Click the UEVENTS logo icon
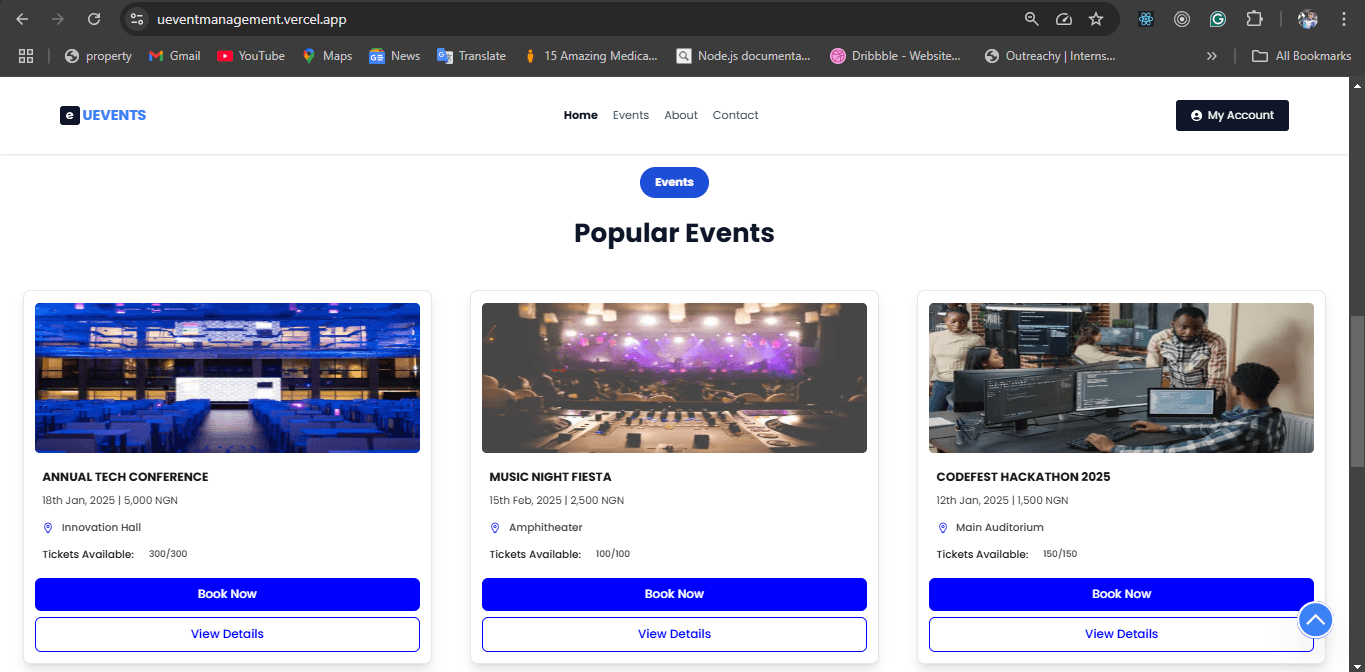The height and width of the screenshot is (672, 1365). pyautogui.click(x=69, y=115)
